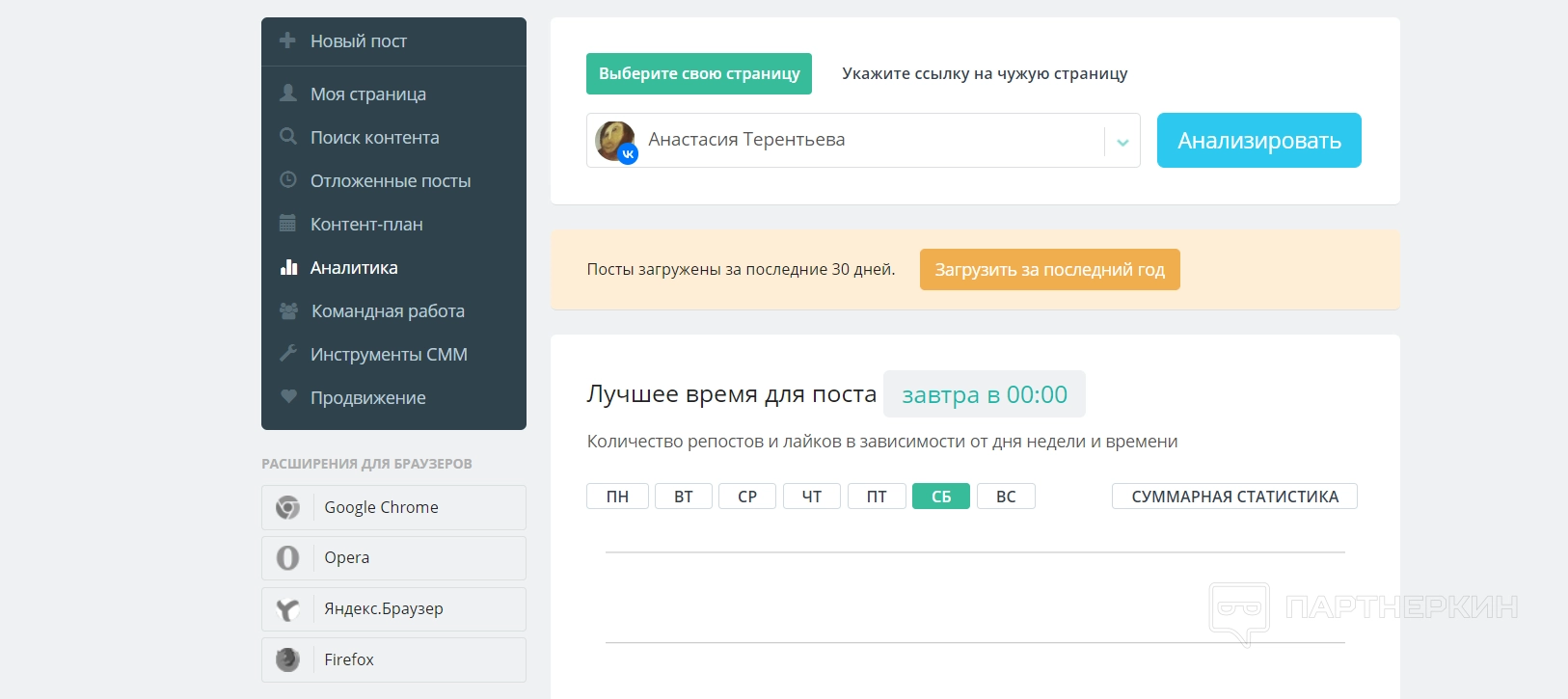The width and height of the screenshot is (1568, 699).
Task: Click the wrench icon for Инструменты СММ
Action: pos(287,354)
